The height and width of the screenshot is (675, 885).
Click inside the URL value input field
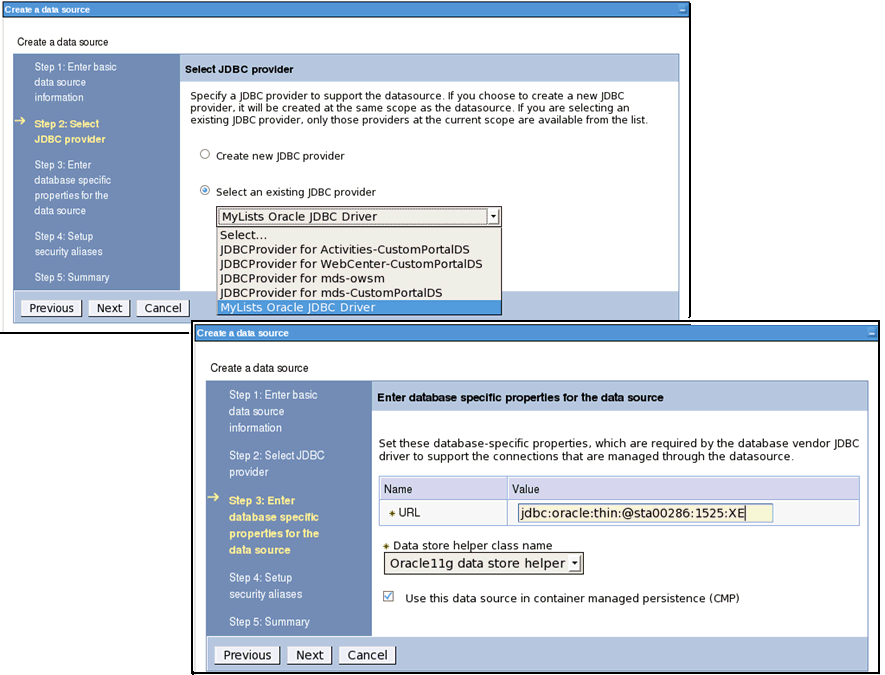click(640, 513)
